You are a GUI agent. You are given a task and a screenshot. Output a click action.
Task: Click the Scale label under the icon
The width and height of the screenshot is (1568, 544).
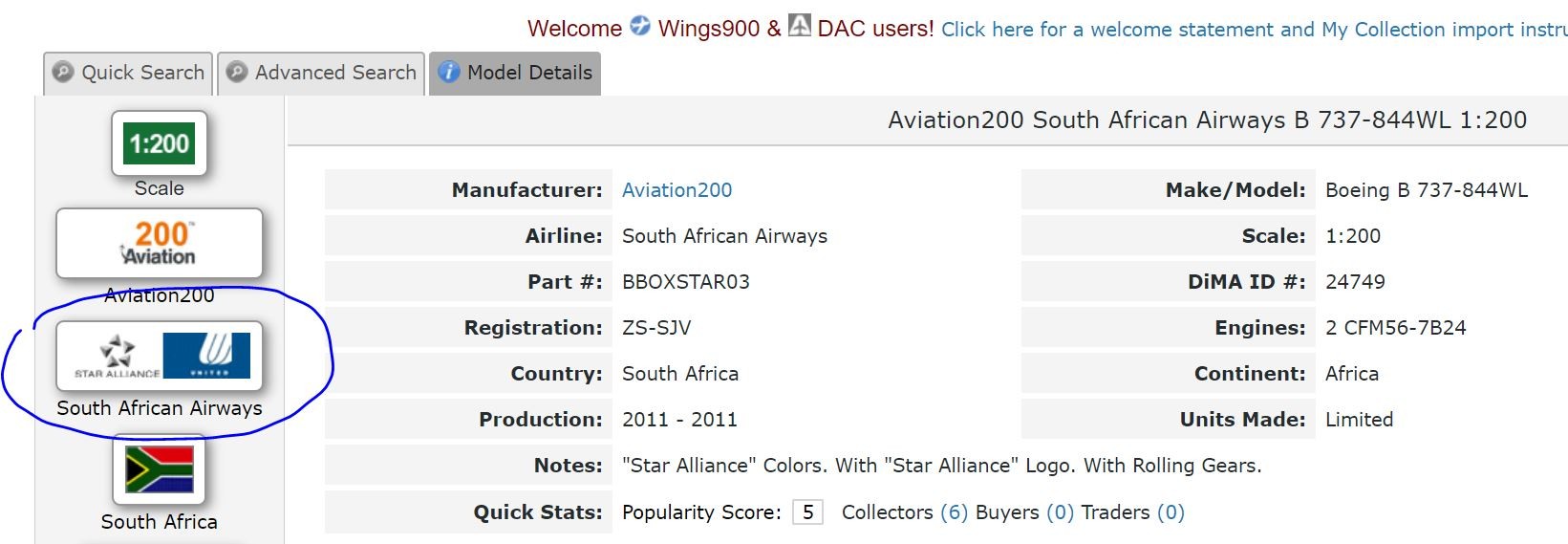coord(159,188)
